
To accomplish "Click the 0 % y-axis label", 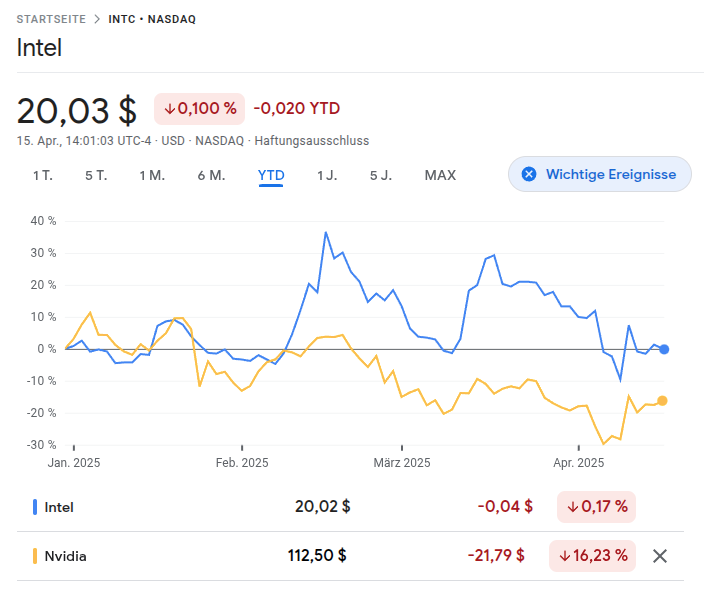I will 47,349.
